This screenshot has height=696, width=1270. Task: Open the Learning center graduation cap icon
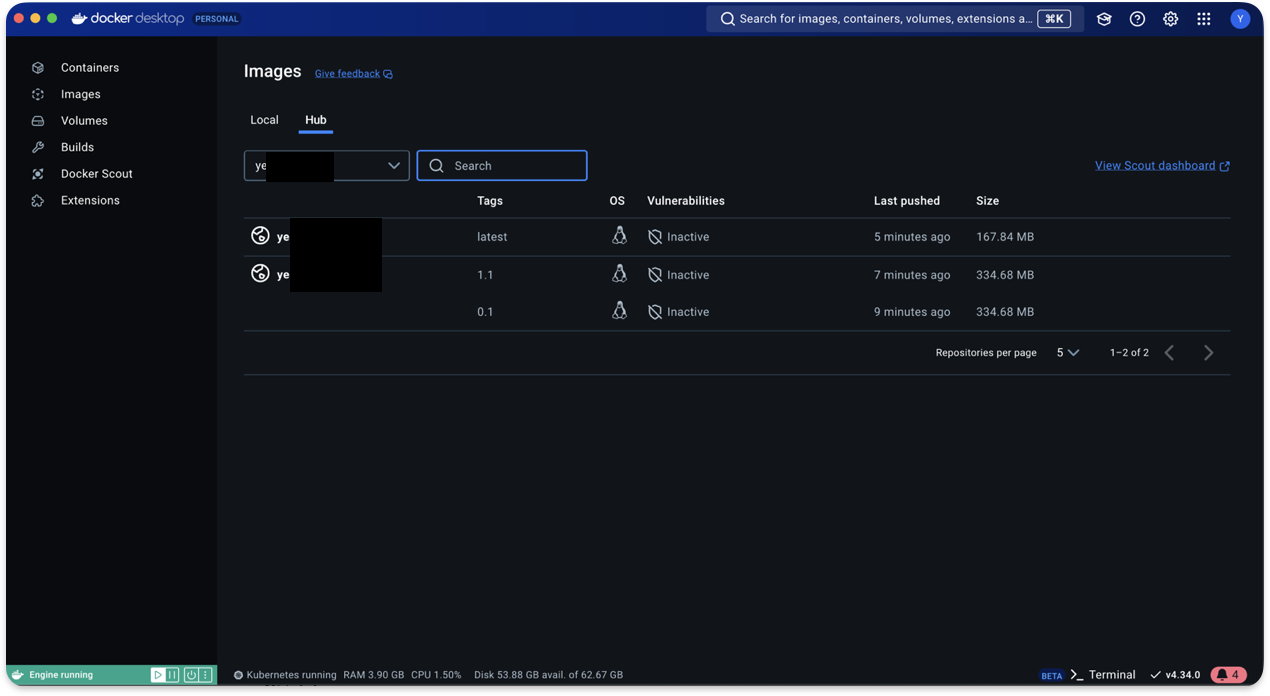[1104, 19]
